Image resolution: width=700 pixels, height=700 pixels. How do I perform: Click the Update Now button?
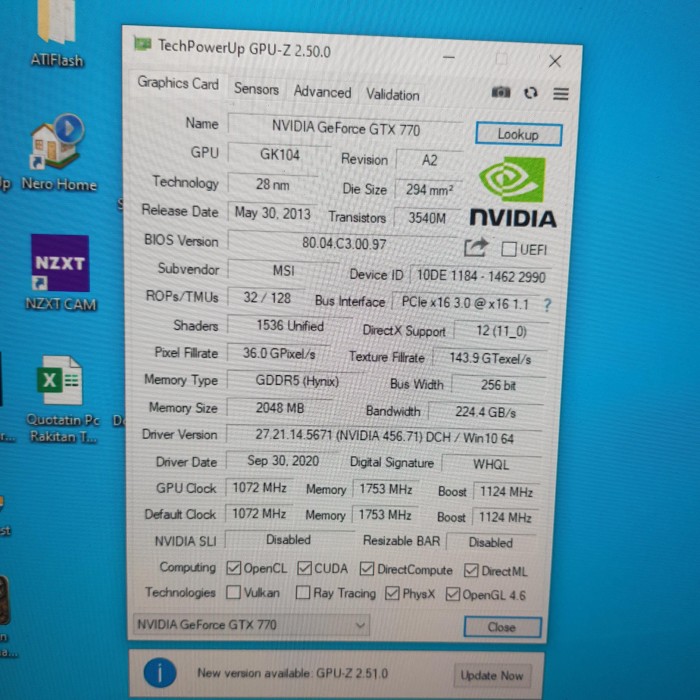click(x=492, y=675)
